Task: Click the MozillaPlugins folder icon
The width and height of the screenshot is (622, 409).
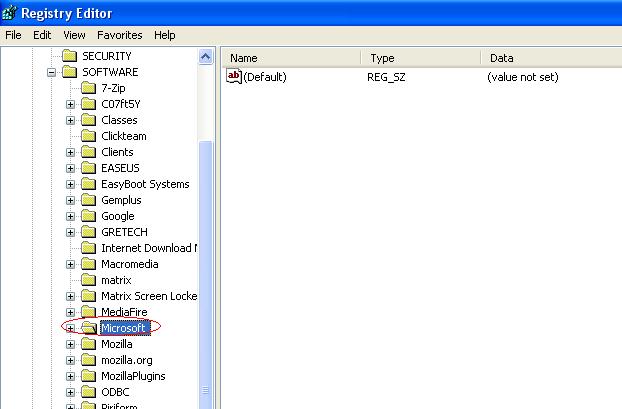Action: (x=88, y=376)
